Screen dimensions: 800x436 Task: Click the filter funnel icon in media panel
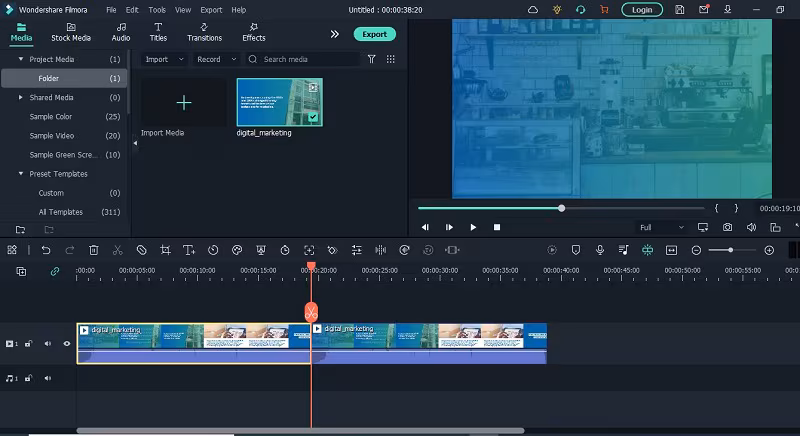click(x=371, y=59)
